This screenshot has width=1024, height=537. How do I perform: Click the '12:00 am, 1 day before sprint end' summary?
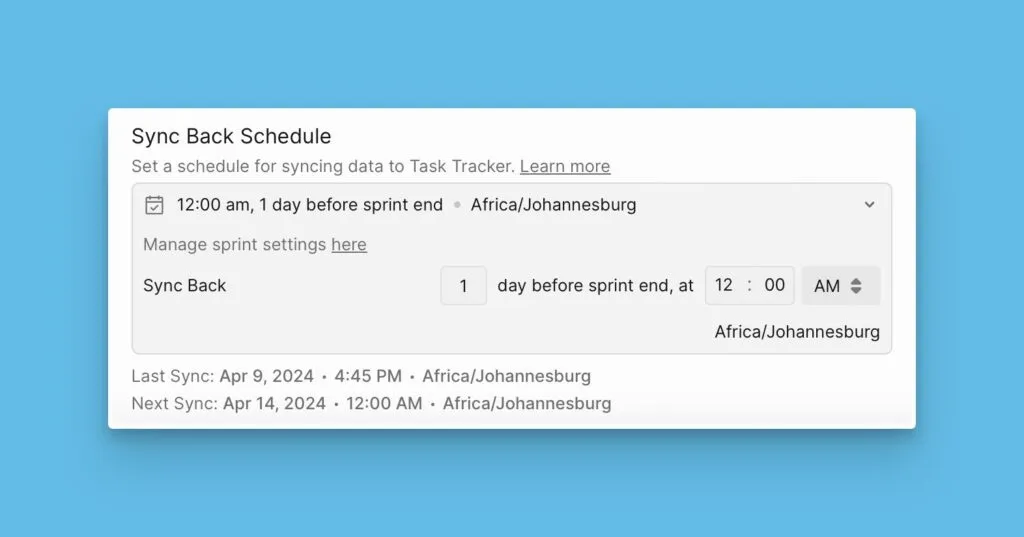(309, 205)
